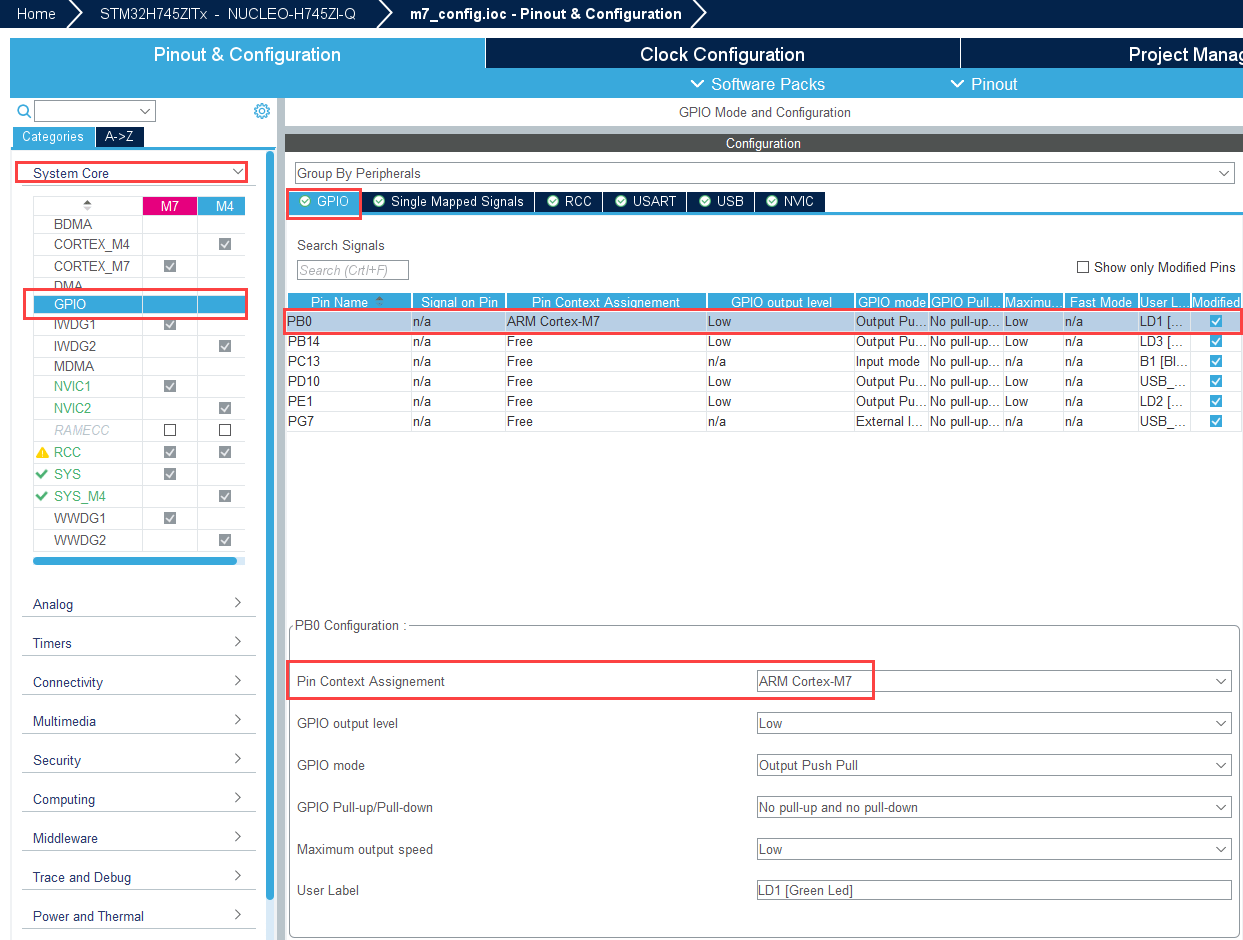This screenshot has width=1243, height=940.
Task: Open the Software Packs menu
Action: (758, 84)
